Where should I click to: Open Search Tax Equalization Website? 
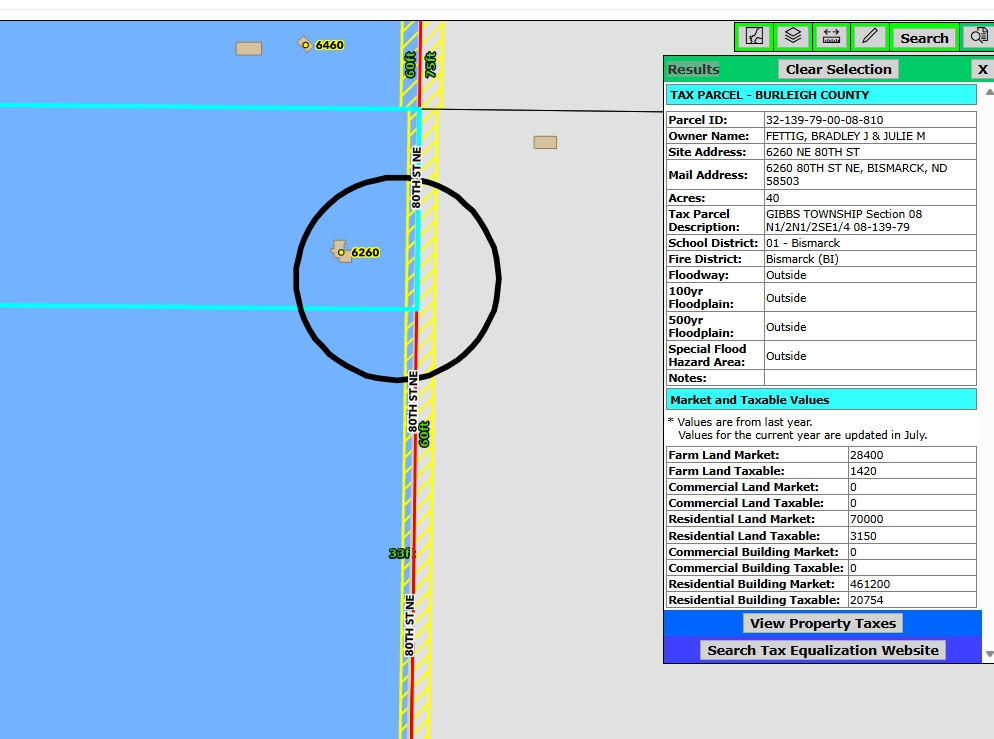tap(822, 650)
